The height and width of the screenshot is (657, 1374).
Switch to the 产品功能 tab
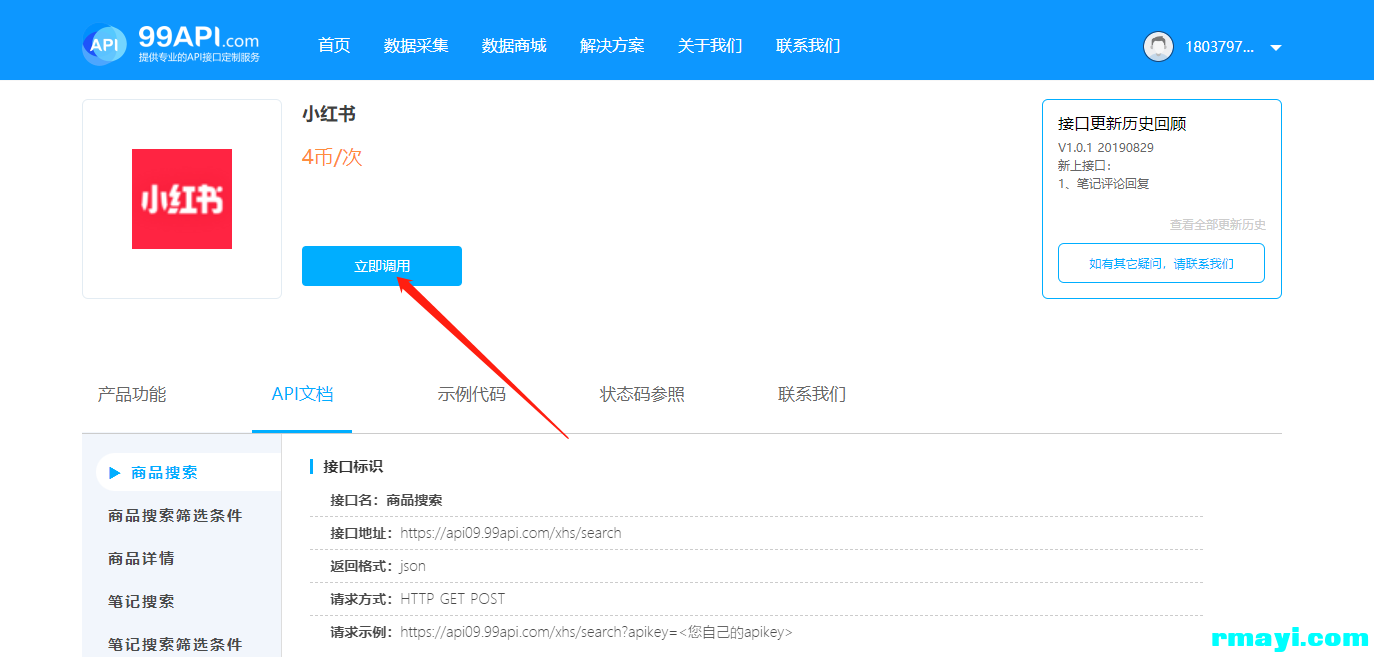pos(132,394)
